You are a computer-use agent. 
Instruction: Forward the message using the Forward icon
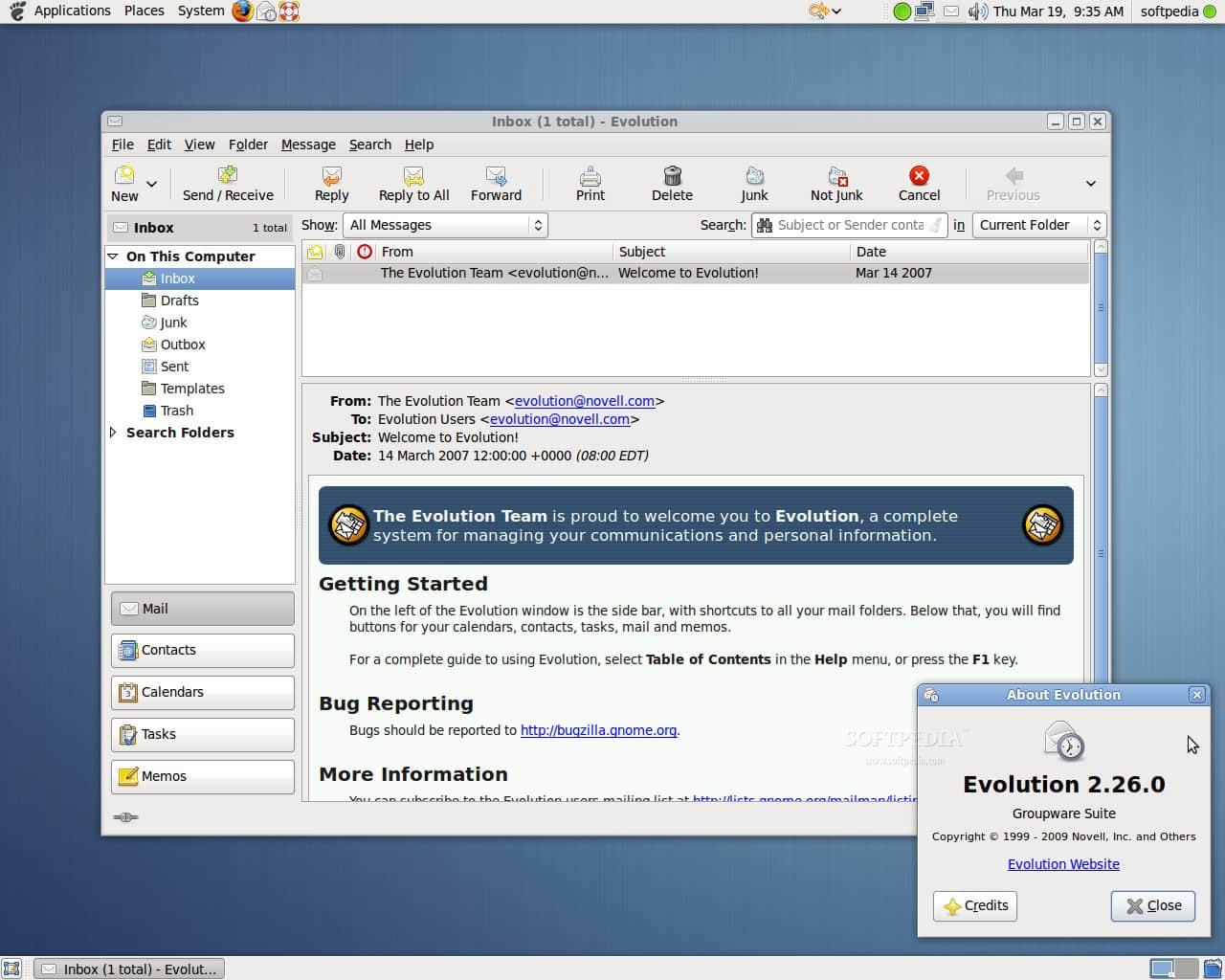coord(495,183)
